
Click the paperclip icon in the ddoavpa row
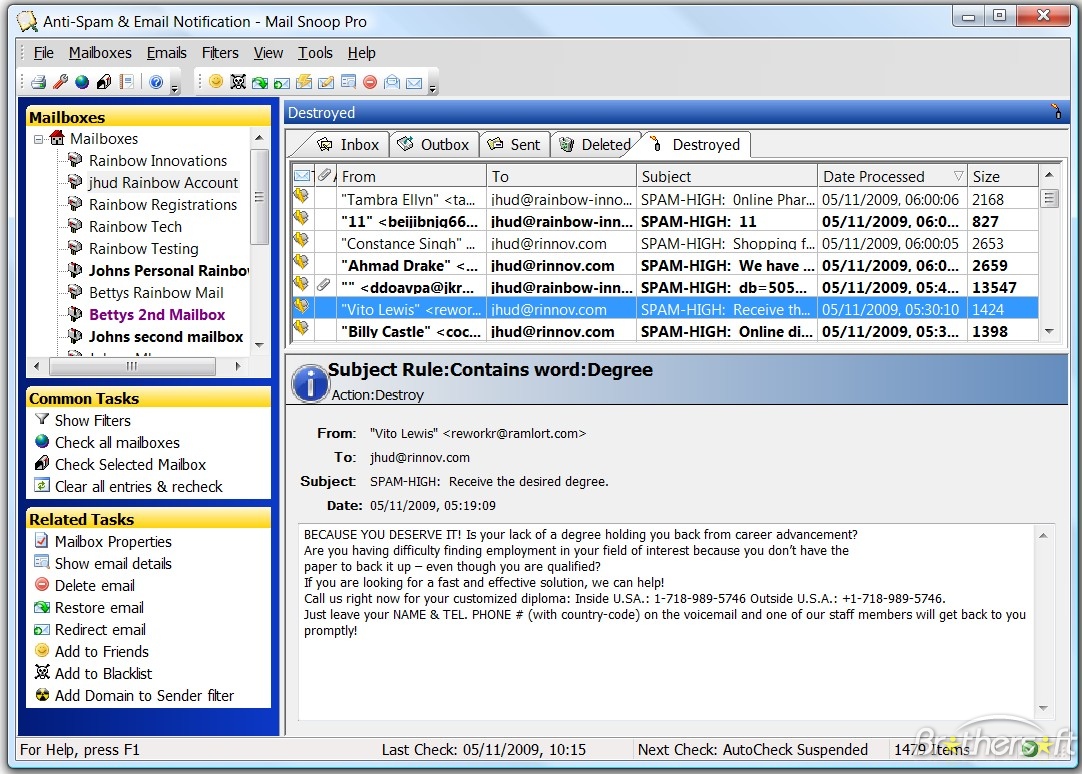pyautogui.click(x=323, y=284)
